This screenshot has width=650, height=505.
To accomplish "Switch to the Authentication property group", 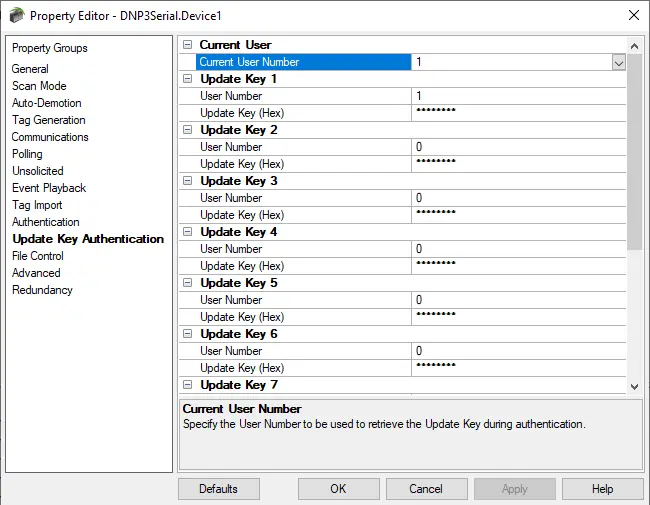I will 46,222.
